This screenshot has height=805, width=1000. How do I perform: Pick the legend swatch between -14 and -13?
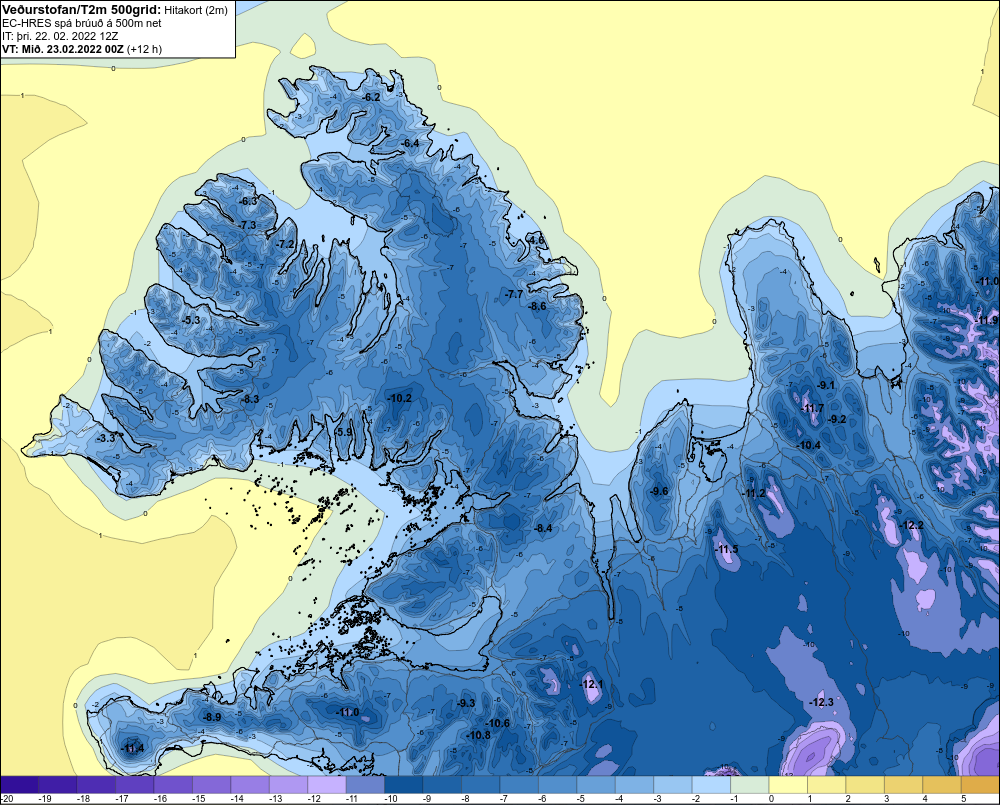click(x=250, y=785)
